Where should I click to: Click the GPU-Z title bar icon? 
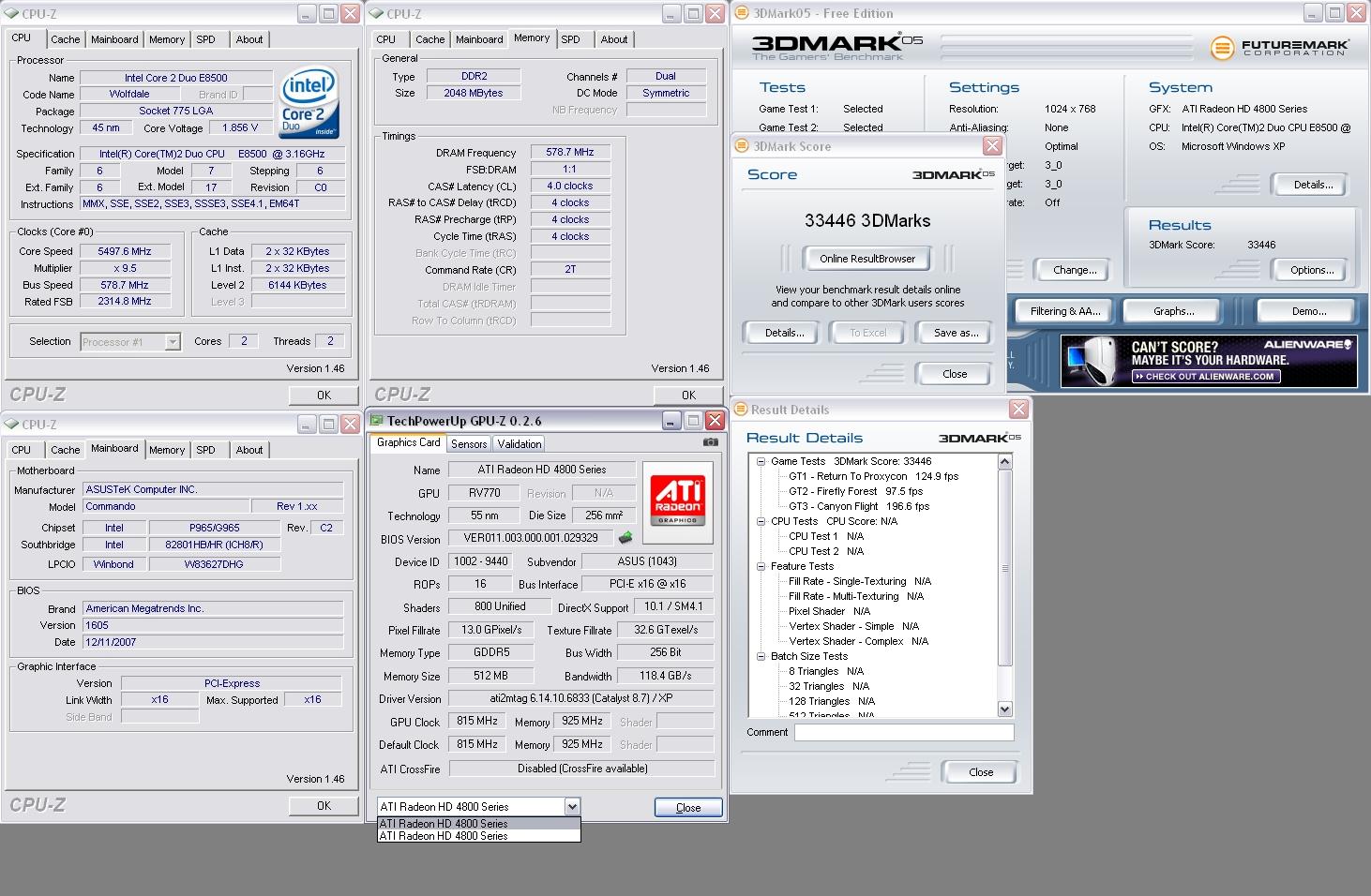(377, 420)
